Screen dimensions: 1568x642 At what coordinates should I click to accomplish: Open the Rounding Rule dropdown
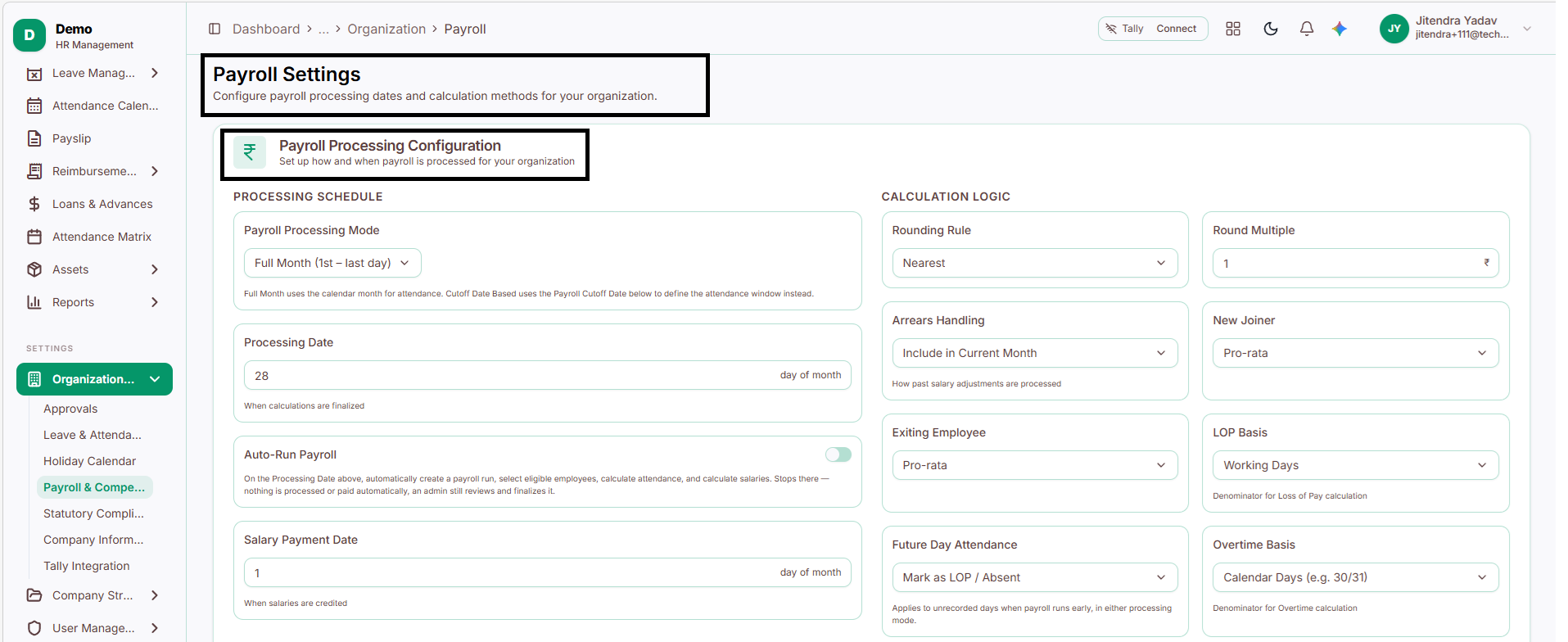click(x=1035, y=263)
